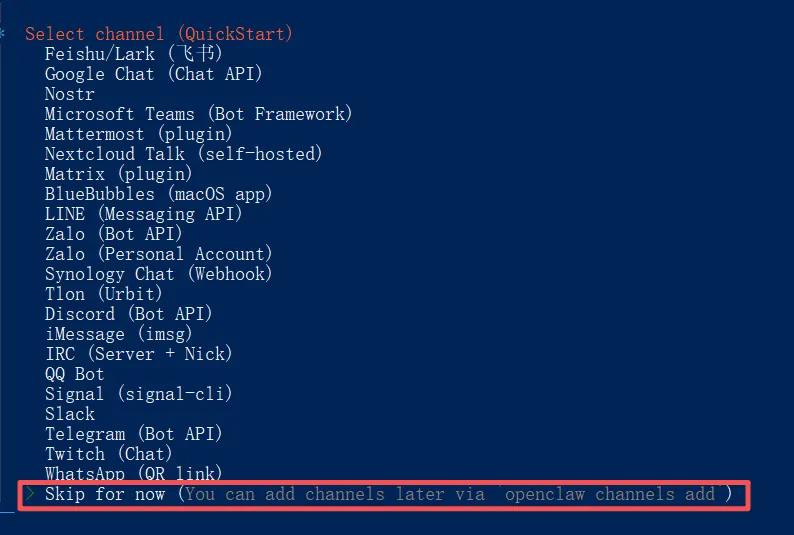Select the Nostr channel entry

point(69,94)
